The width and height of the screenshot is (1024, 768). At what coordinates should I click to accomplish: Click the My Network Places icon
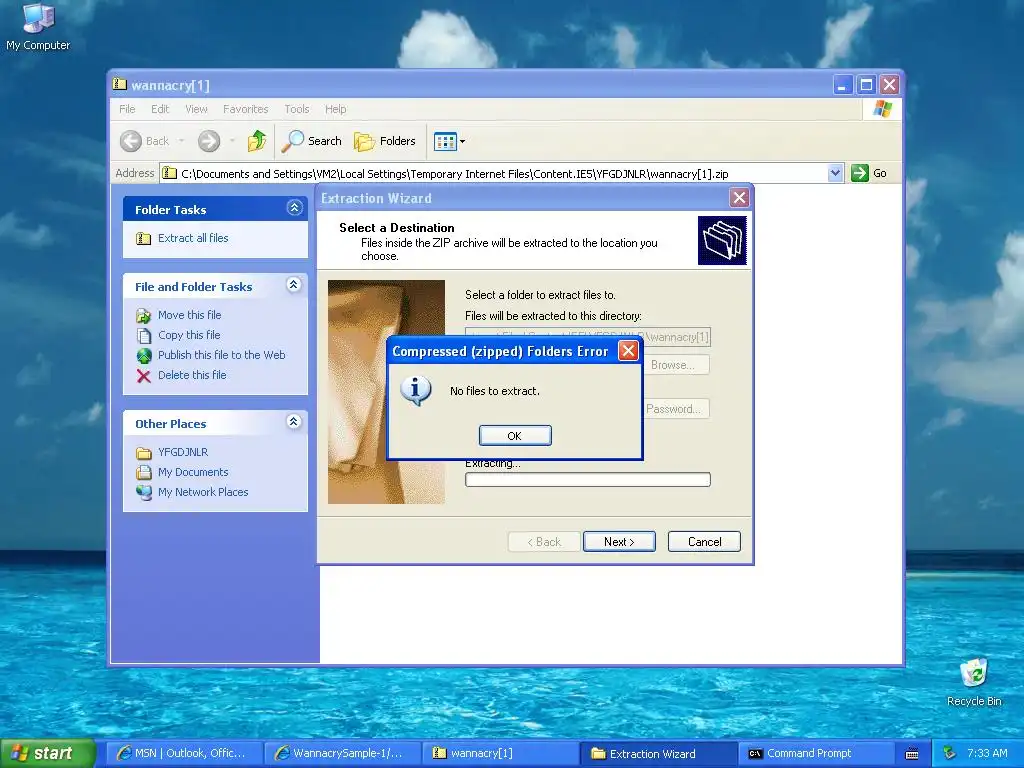tap(144, 492)
